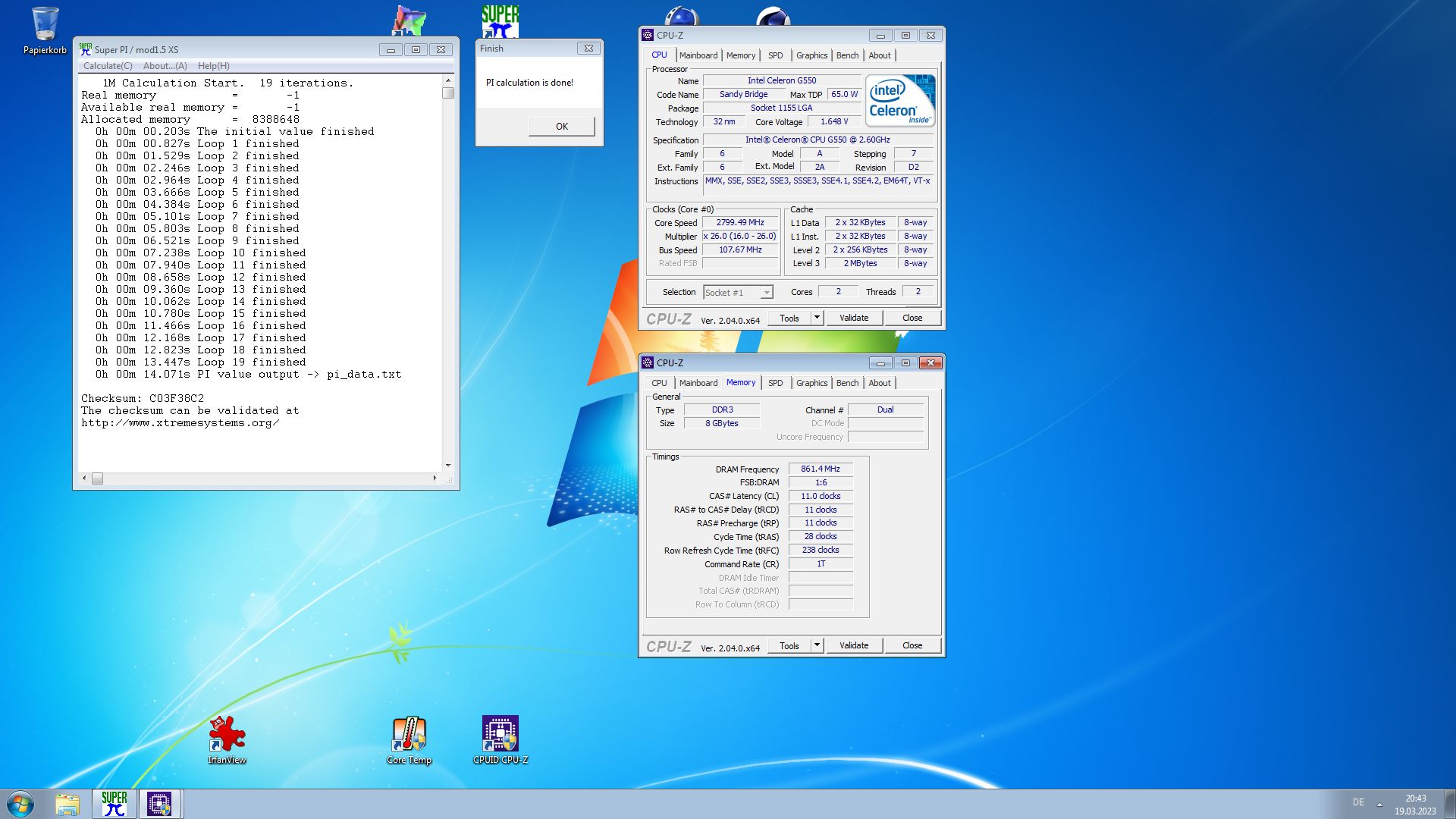Launch CPUID CPU-Z desktop shortcut

coord(500,739)
